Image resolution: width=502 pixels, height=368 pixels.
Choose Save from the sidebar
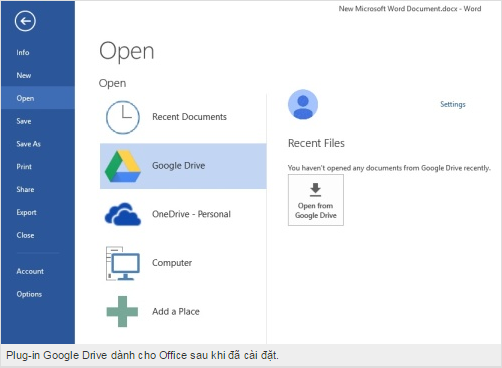point(24,121)
